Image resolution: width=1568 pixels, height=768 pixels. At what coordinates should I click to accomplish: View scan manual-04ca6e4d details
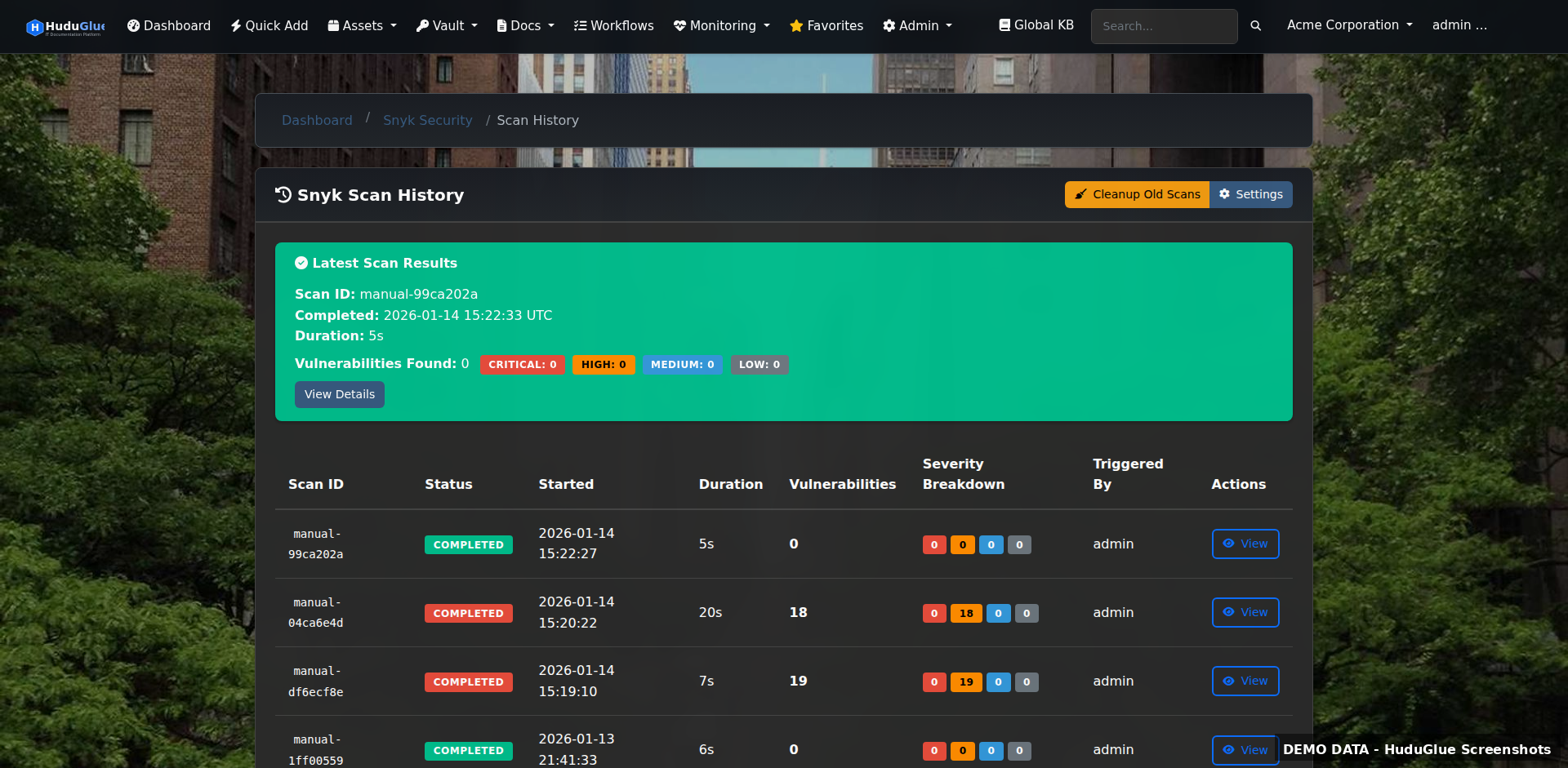coord(1245,613)
